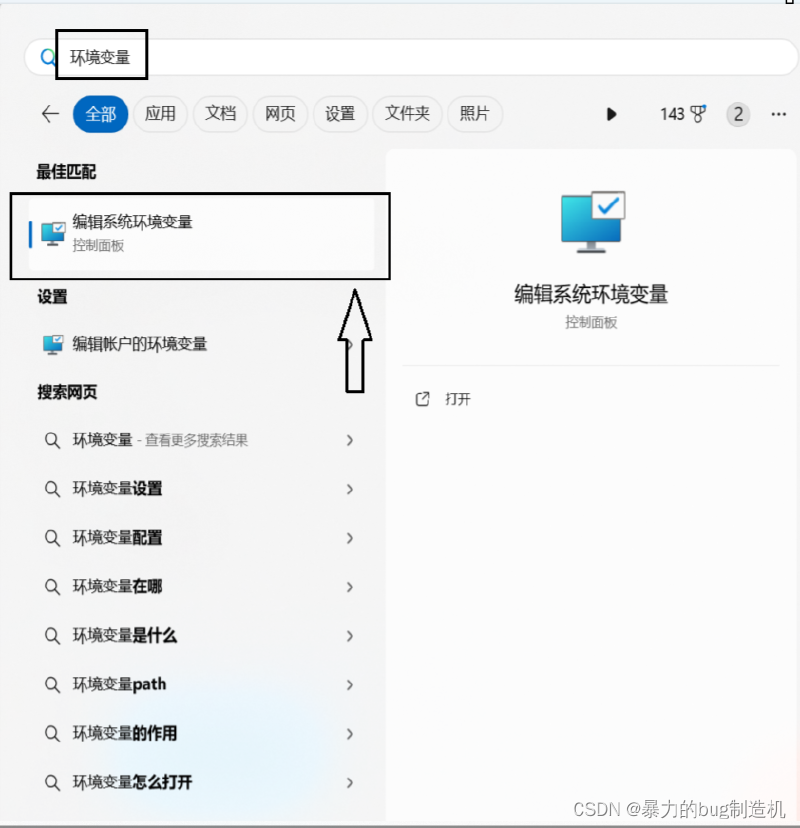Select 环境变量path web suggestion
800x828 pixels.
pos(201,685)
